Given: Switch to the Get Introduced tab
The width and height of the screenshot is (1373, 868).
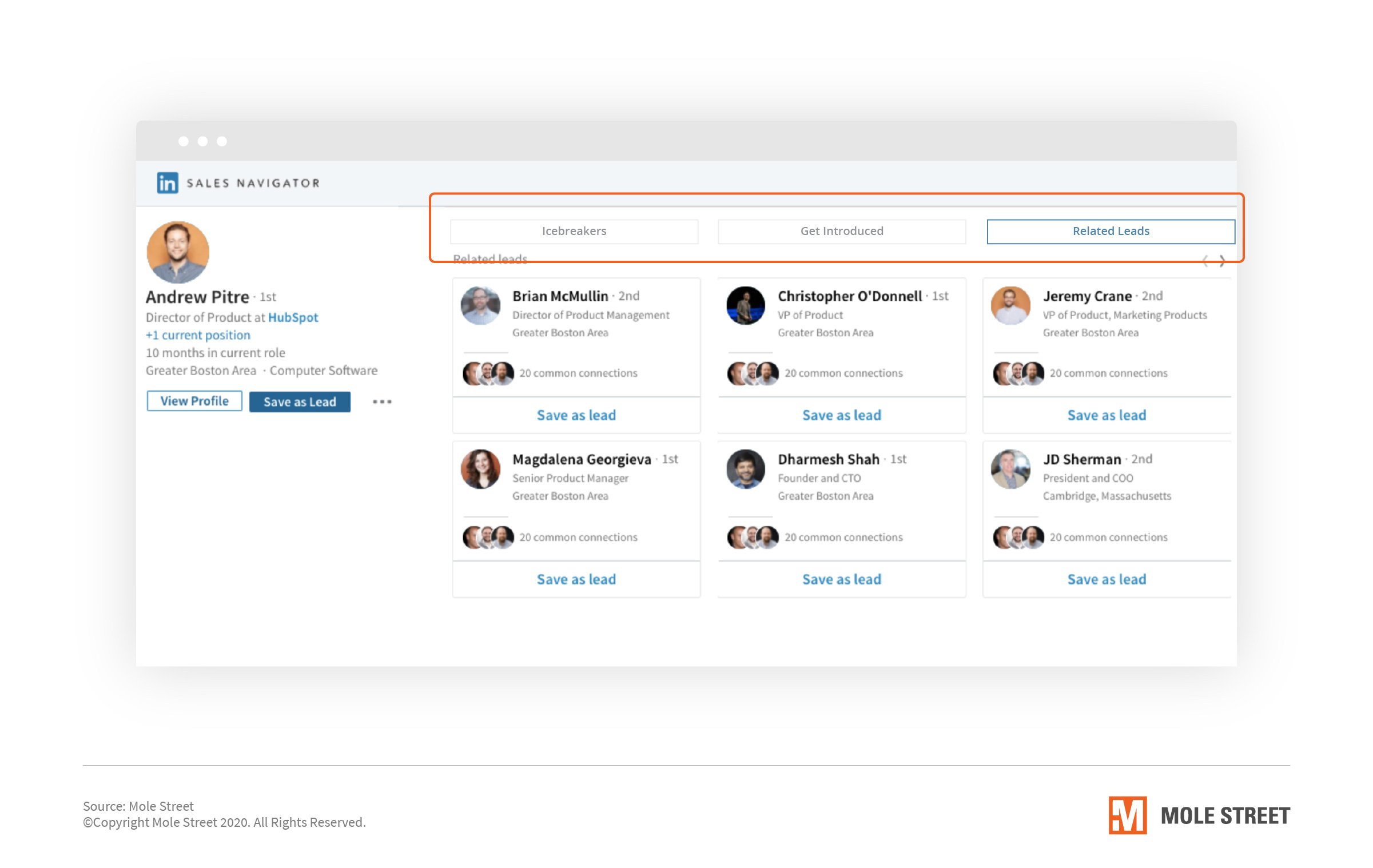Looking at the screenshot, I should coord(841,230).
